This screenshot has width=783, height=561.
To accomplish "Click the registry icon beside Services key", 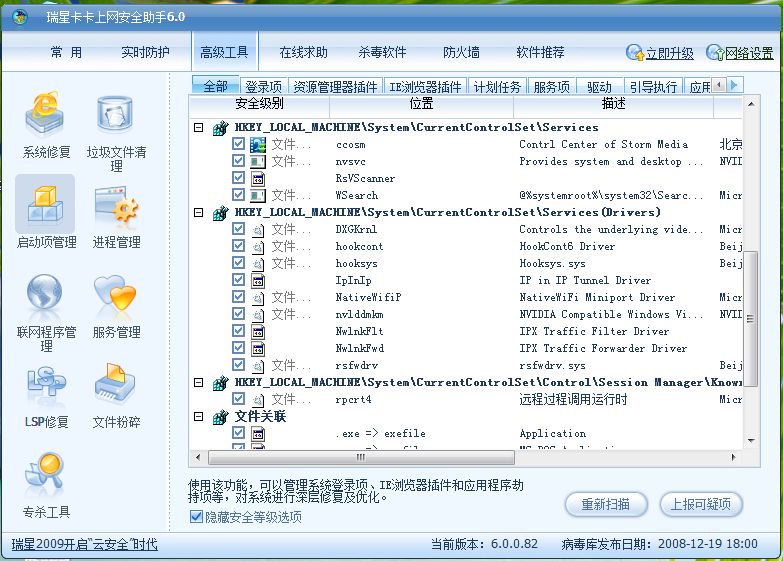I will pyautogui.click(x=220, y=128).
